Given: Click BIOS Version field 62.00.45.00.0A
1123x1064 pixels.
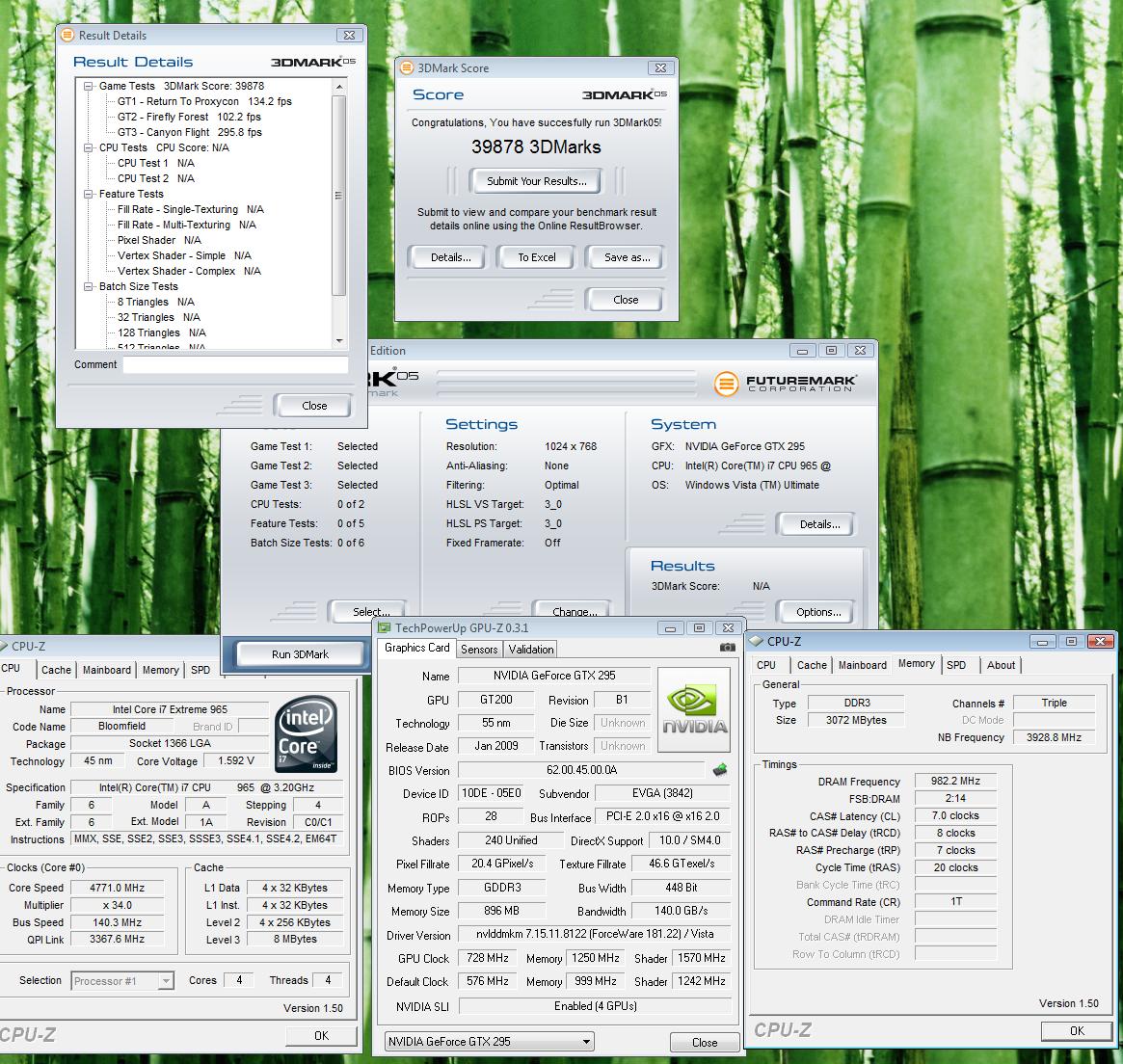Looking at the screenshot, I should 581,770.
